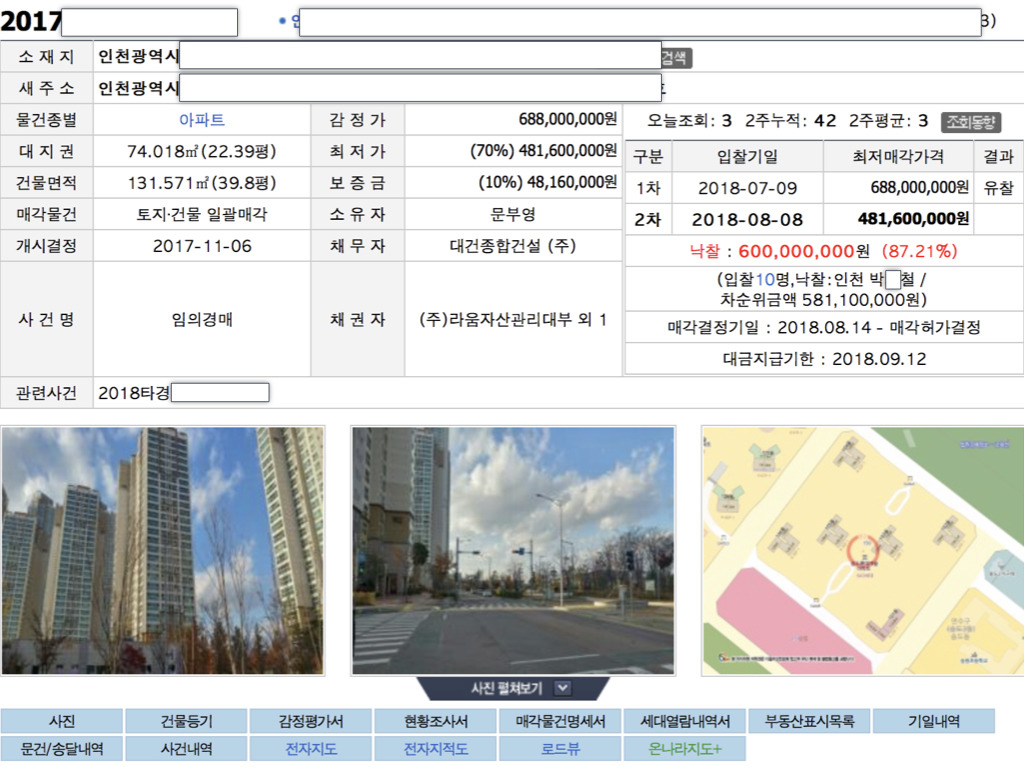Viewport: 1024px width, 768px height.
Task: Open 부동산표시목록 list
Action: coord(810,721)
